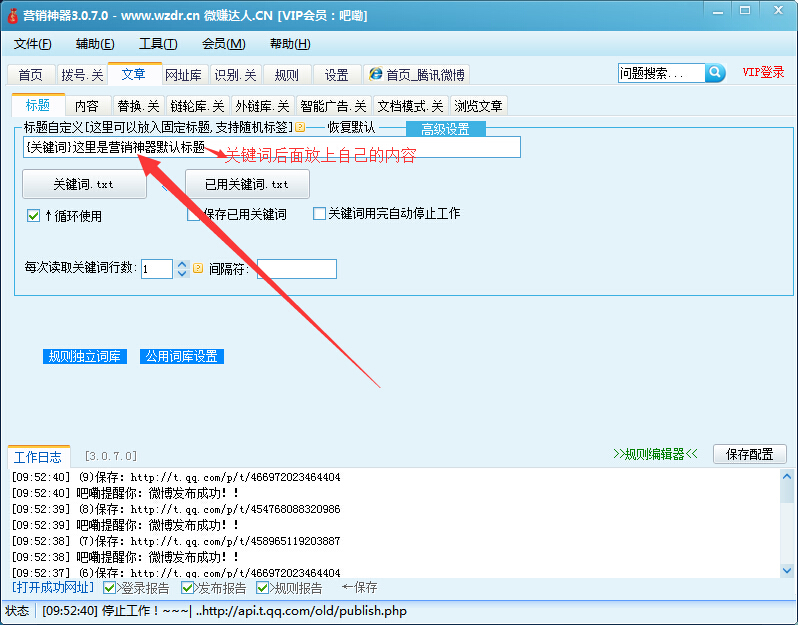Minimize the application window
Image resolution: width=798 pixels, height=625 pixels.
coord(718,11)
